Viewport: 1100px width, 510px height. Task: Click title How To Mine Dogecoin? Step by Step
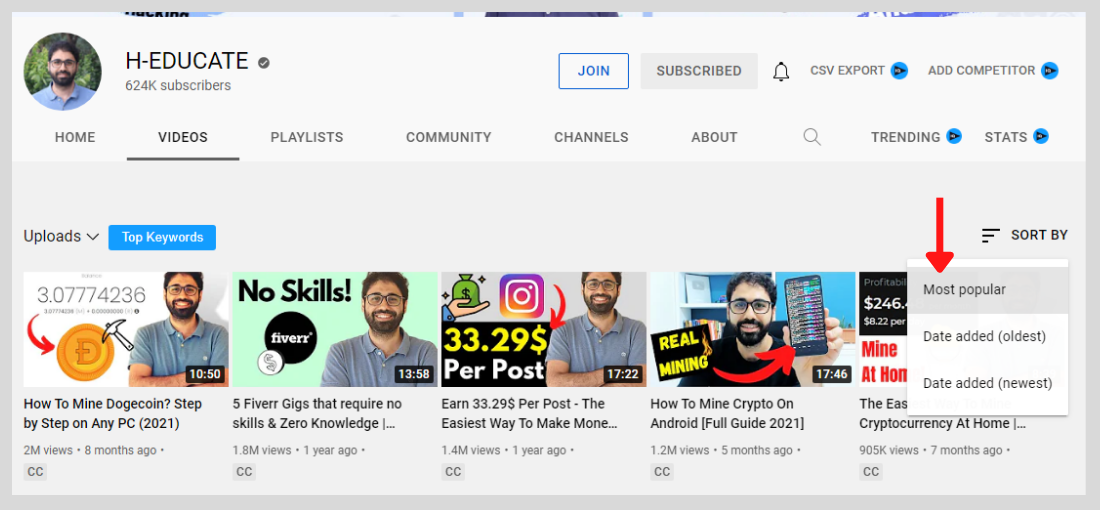[x=113, y=414]
